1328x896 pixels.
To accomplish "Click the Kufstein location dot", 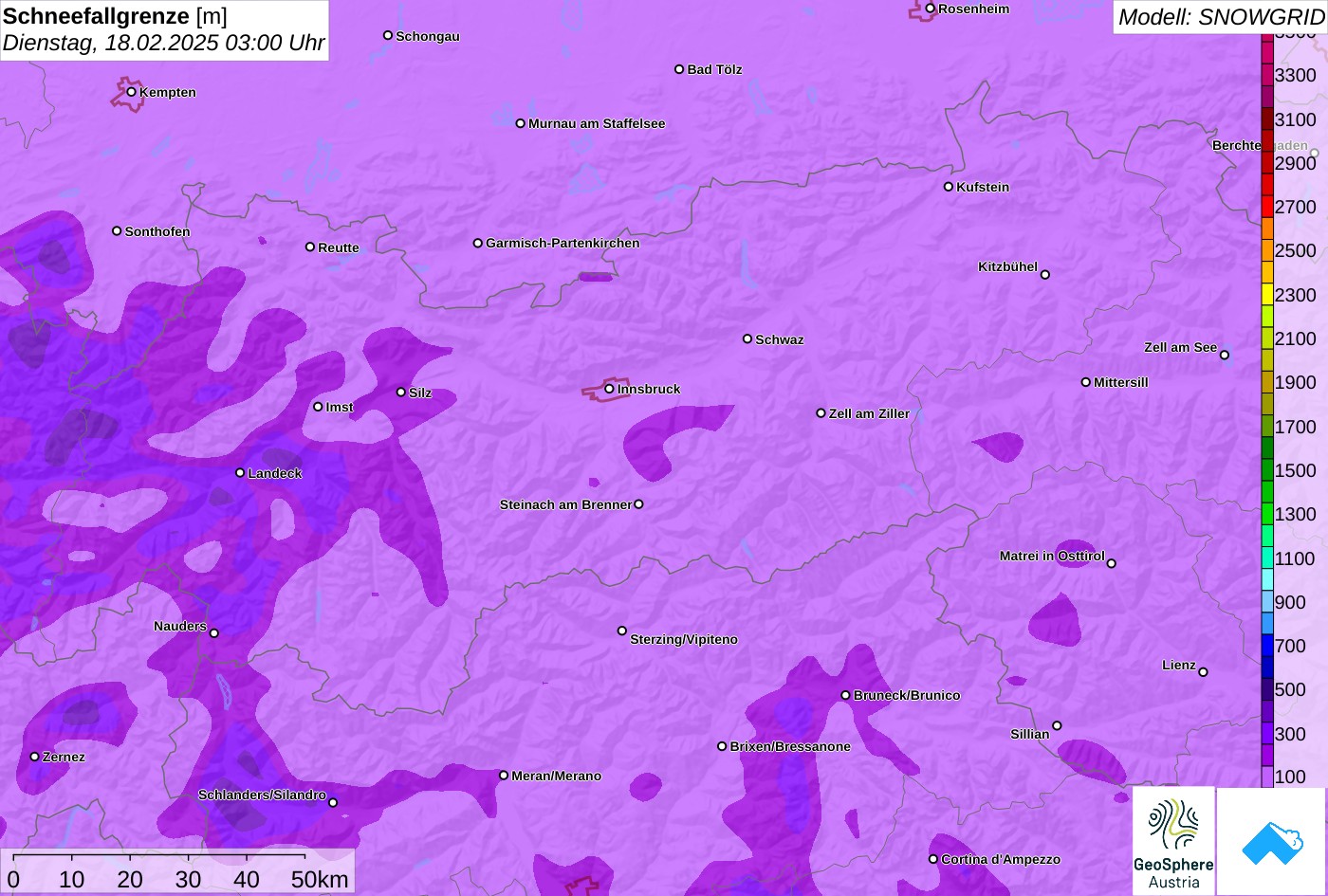I will tap(949, 187).
